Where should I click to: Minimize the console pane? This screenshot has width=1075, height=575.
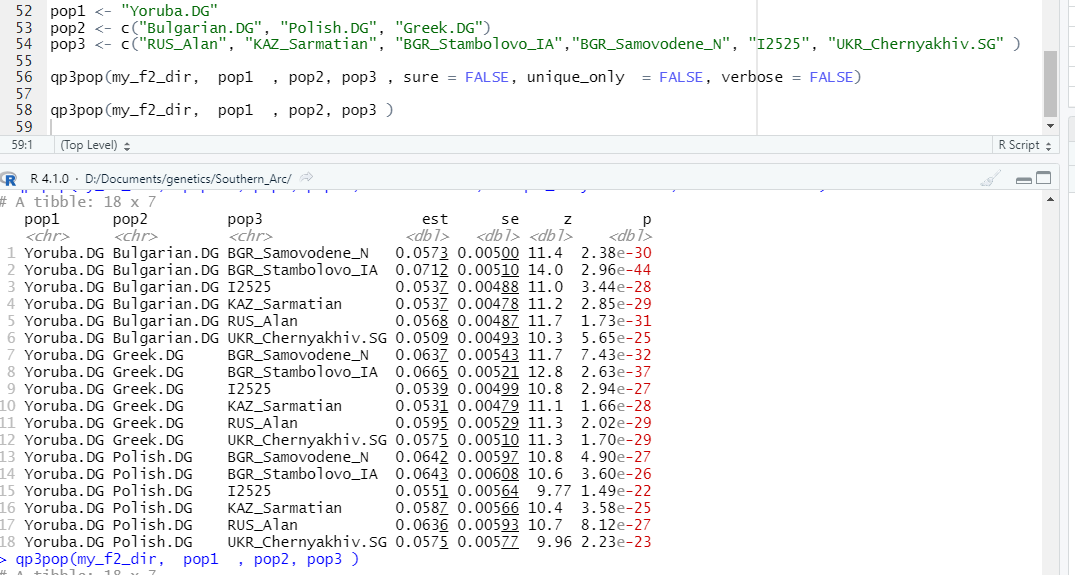[1023, 179]
